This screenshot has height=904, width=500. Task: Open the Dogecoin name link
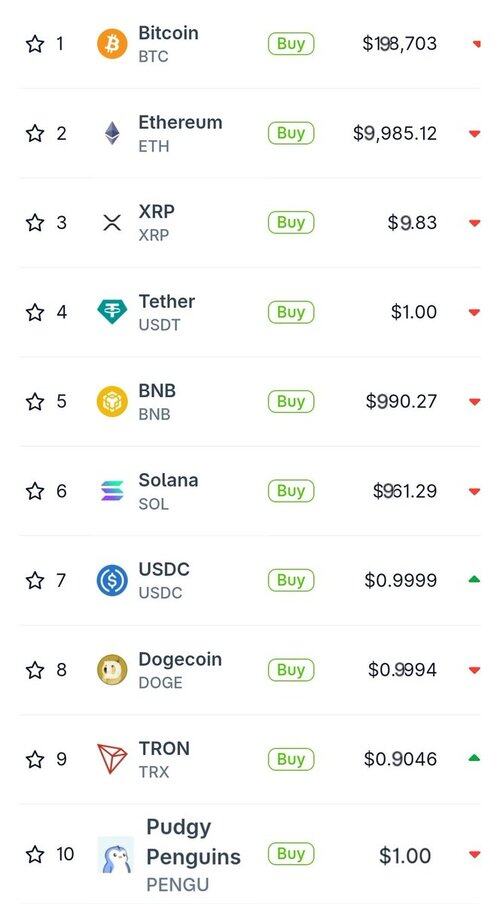pyautogui.click(x=180, y=659)
